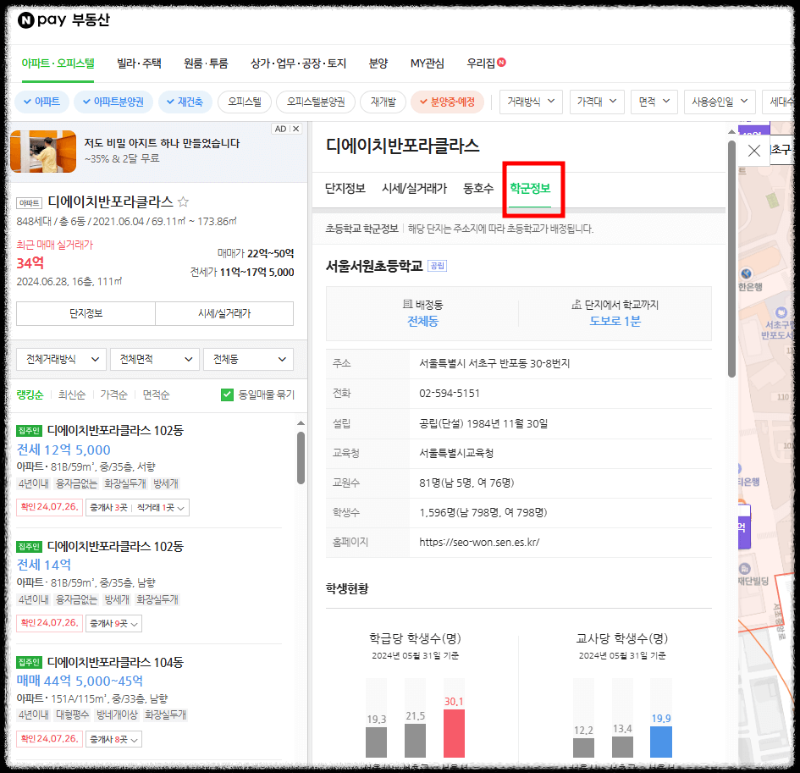The height and width of the screenshot is (773, 800).
Task: Open the 사용승인일 dropdown filter
Action: coord(719,102)
